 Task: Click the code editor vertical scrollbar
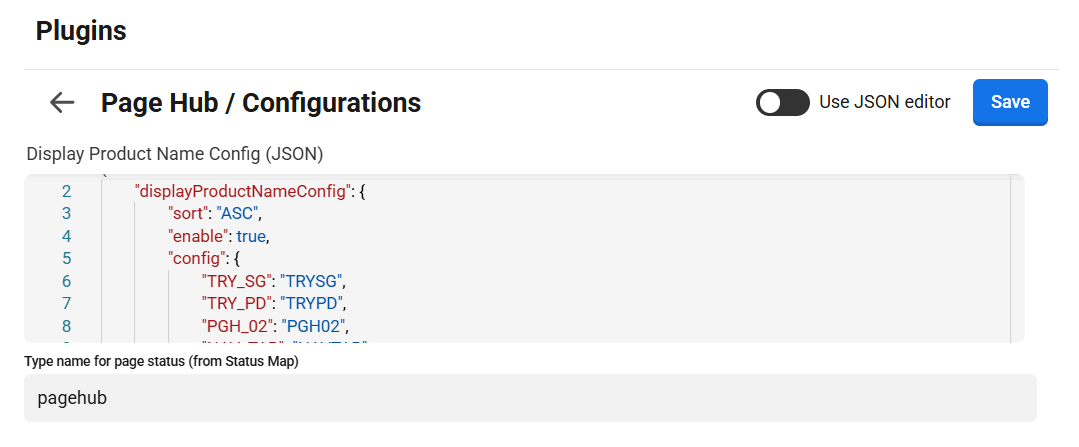click(1017, 258)
